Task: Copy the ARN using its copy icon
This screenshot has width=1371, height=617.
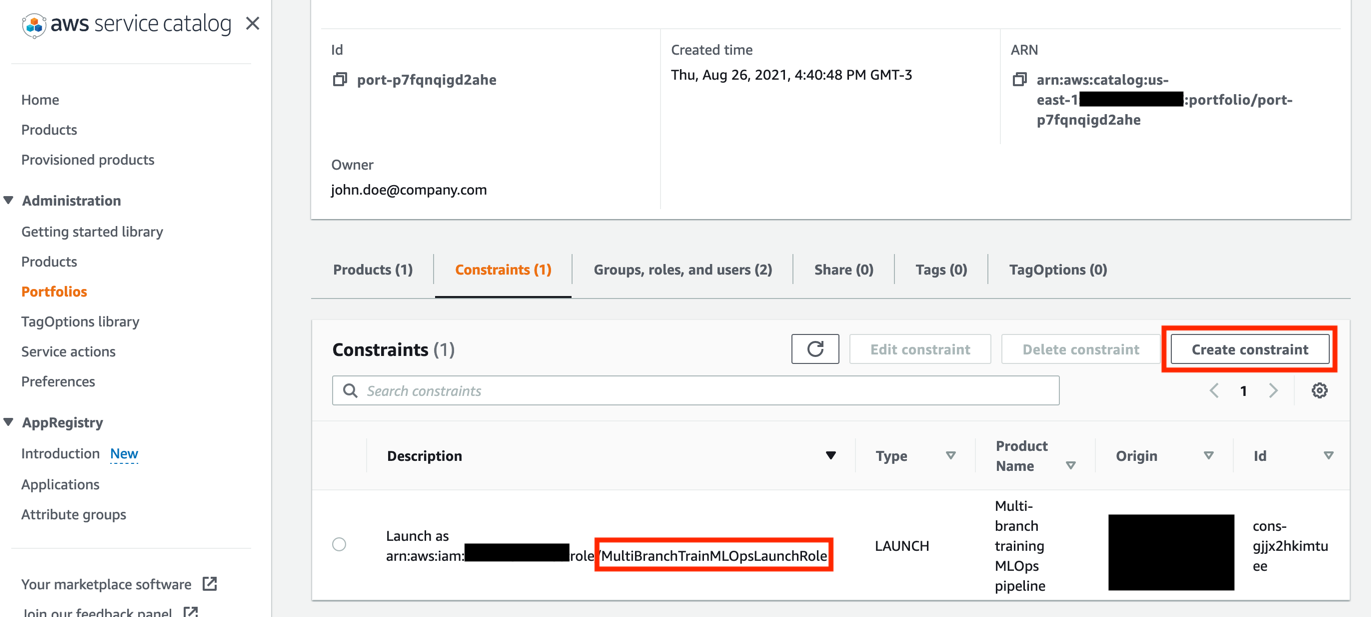Action: coord(1019,79)
